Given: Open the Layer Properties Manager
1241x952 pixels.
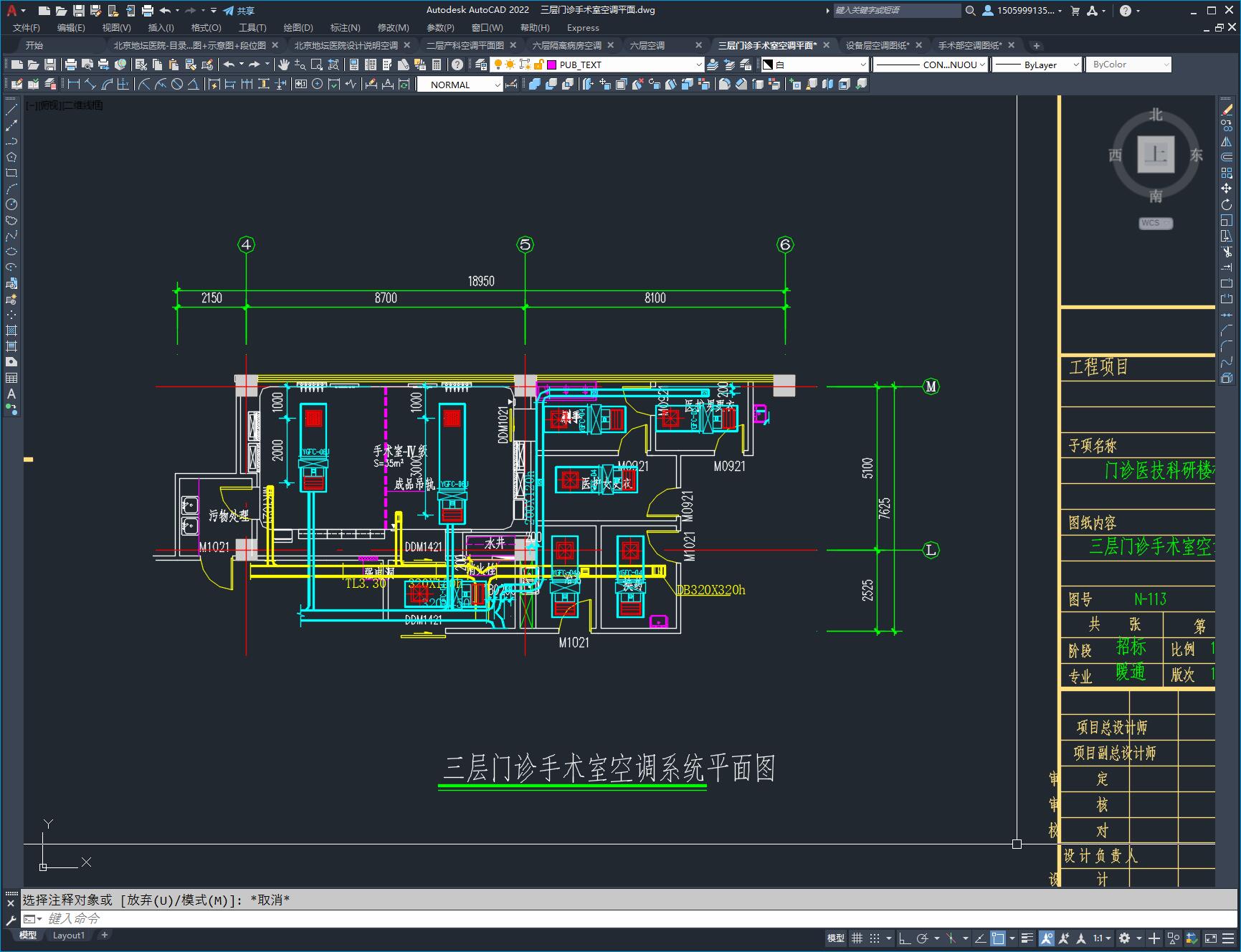Looking at the screenshot, I should (x=481, y=65).
